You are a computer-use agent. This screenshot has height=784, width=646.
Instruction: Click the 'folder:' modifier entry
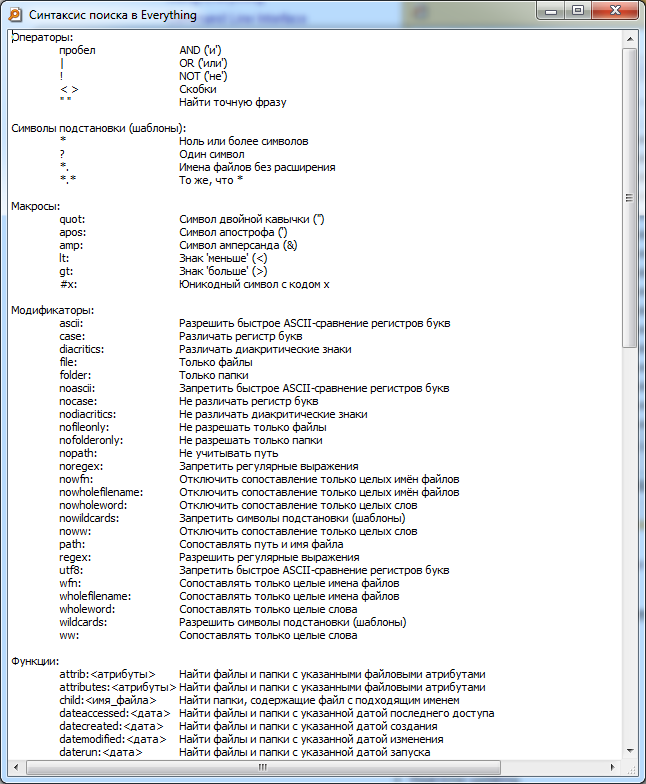[x=75, y=376]
